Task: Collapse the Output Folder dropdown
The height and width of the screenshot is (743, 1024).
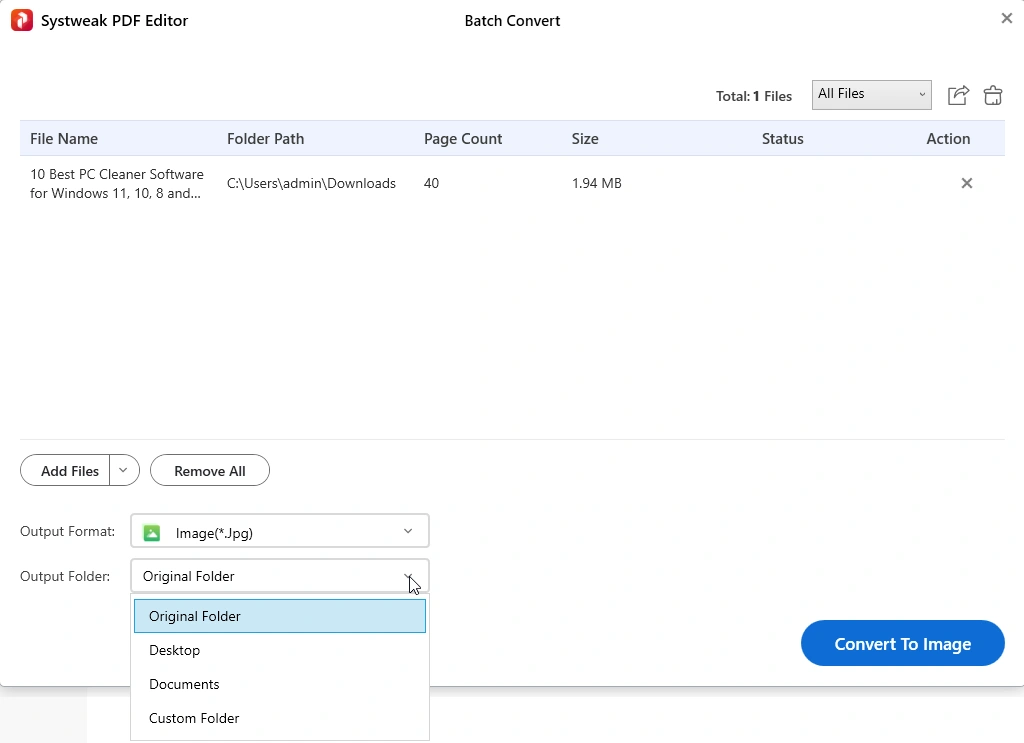Action: (x=280, y=576)
